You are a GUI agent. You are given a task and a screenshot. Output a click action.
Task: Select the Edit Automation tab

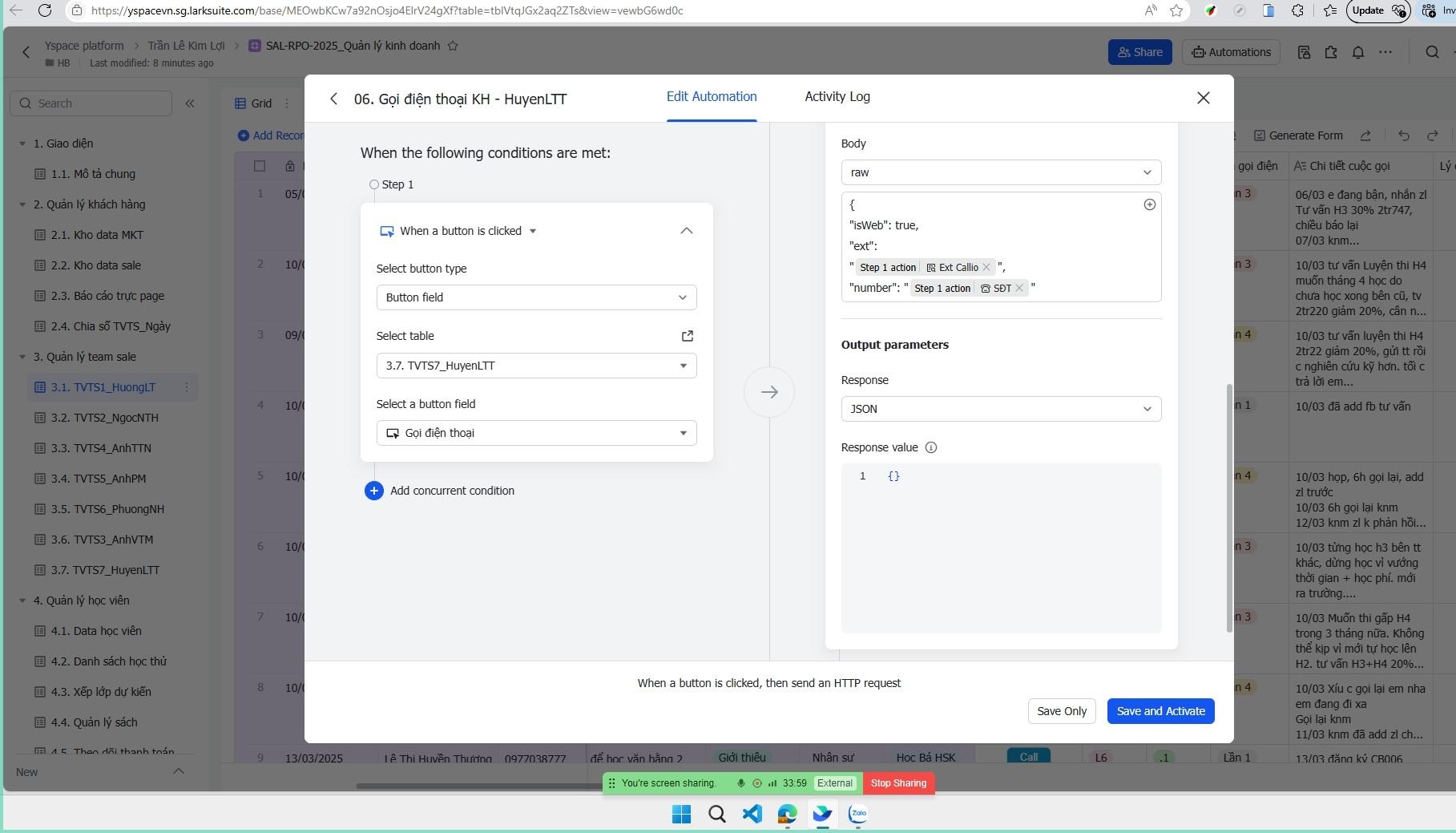pos(711,96)
